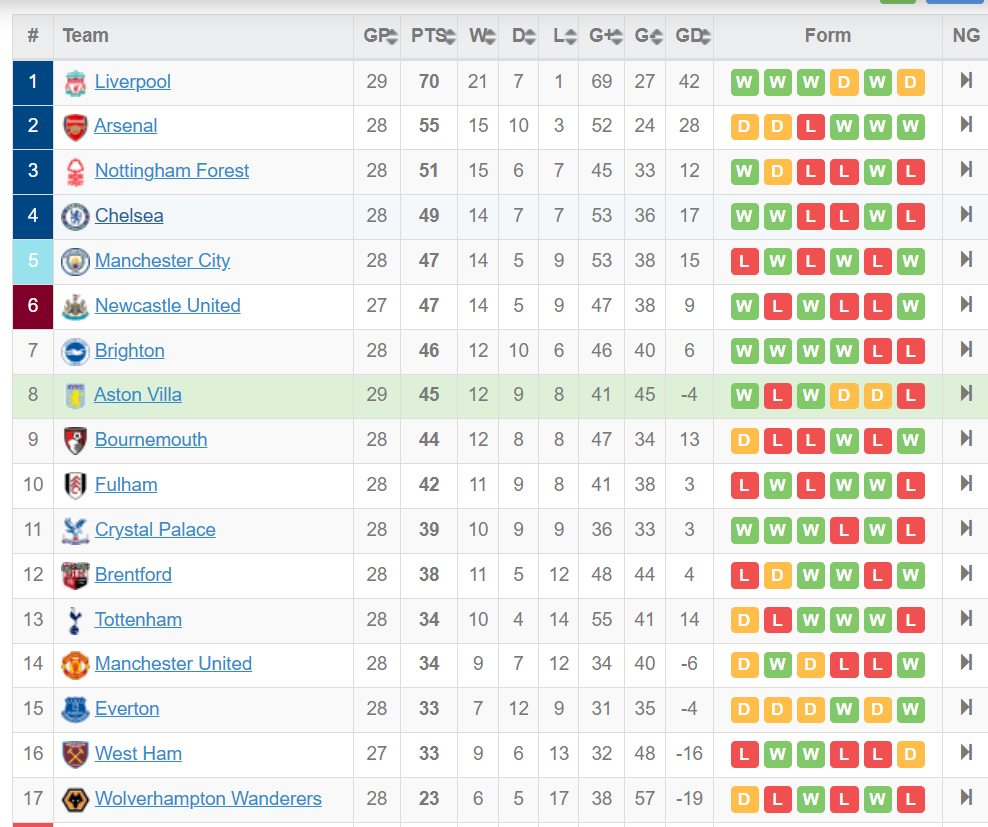Click the Tottenham cockerel crest
This screenshot has width=988, height=827.
[x=75, y=620]
